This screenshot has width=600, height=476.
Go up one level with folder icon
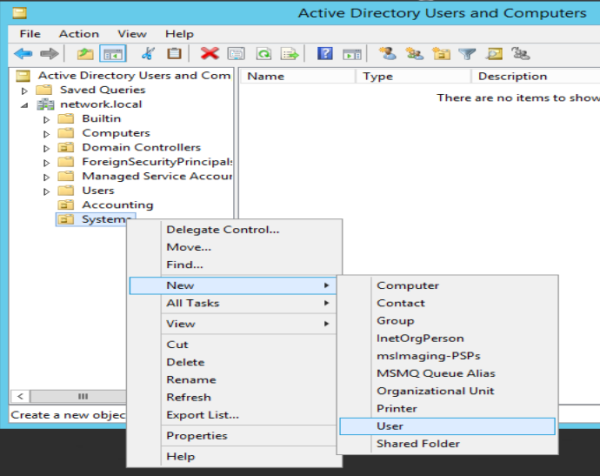point(85,54)
